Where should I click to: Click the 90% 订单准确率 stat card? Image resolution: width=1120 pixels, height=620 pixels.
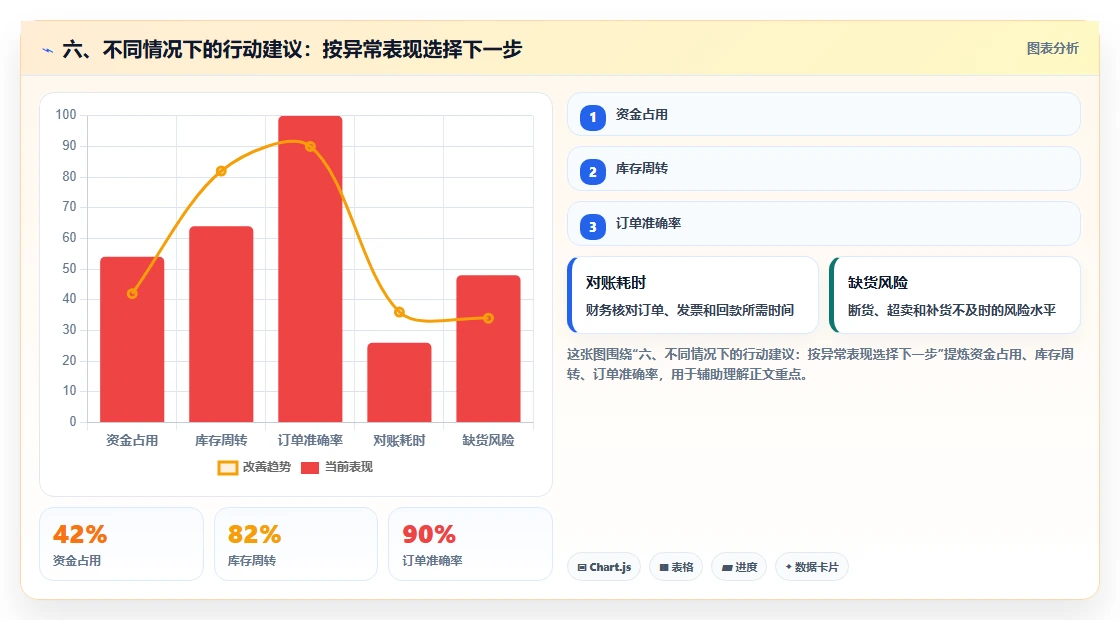tap(470, 544)
